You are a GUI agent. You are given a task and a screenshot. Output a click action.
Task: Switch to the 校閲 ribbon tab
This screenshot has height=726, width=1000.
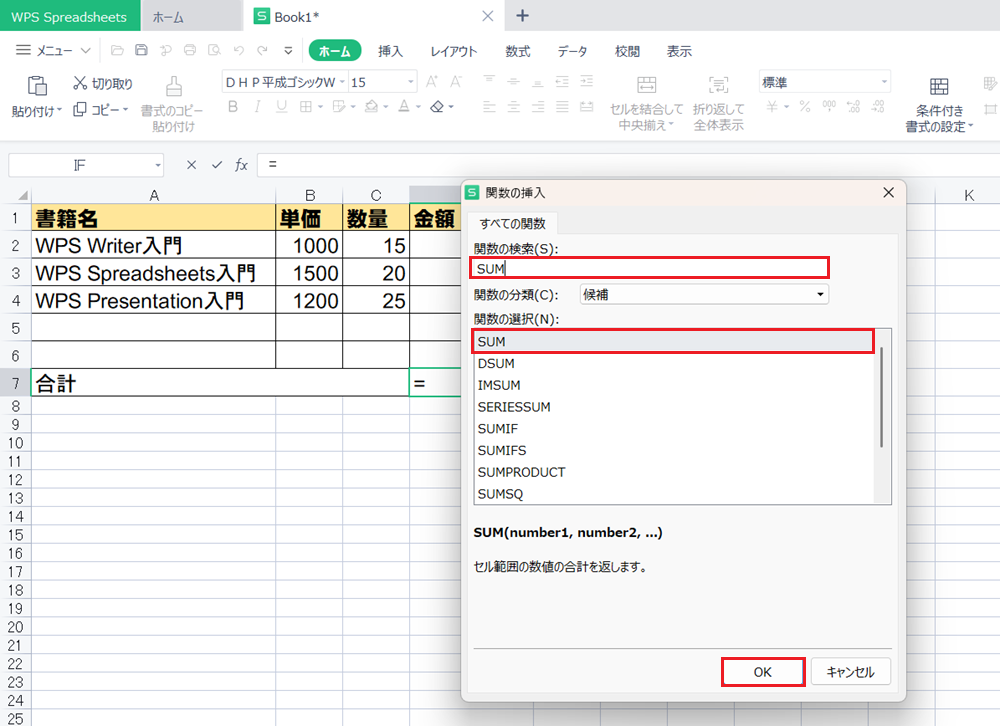coord(627,51)
